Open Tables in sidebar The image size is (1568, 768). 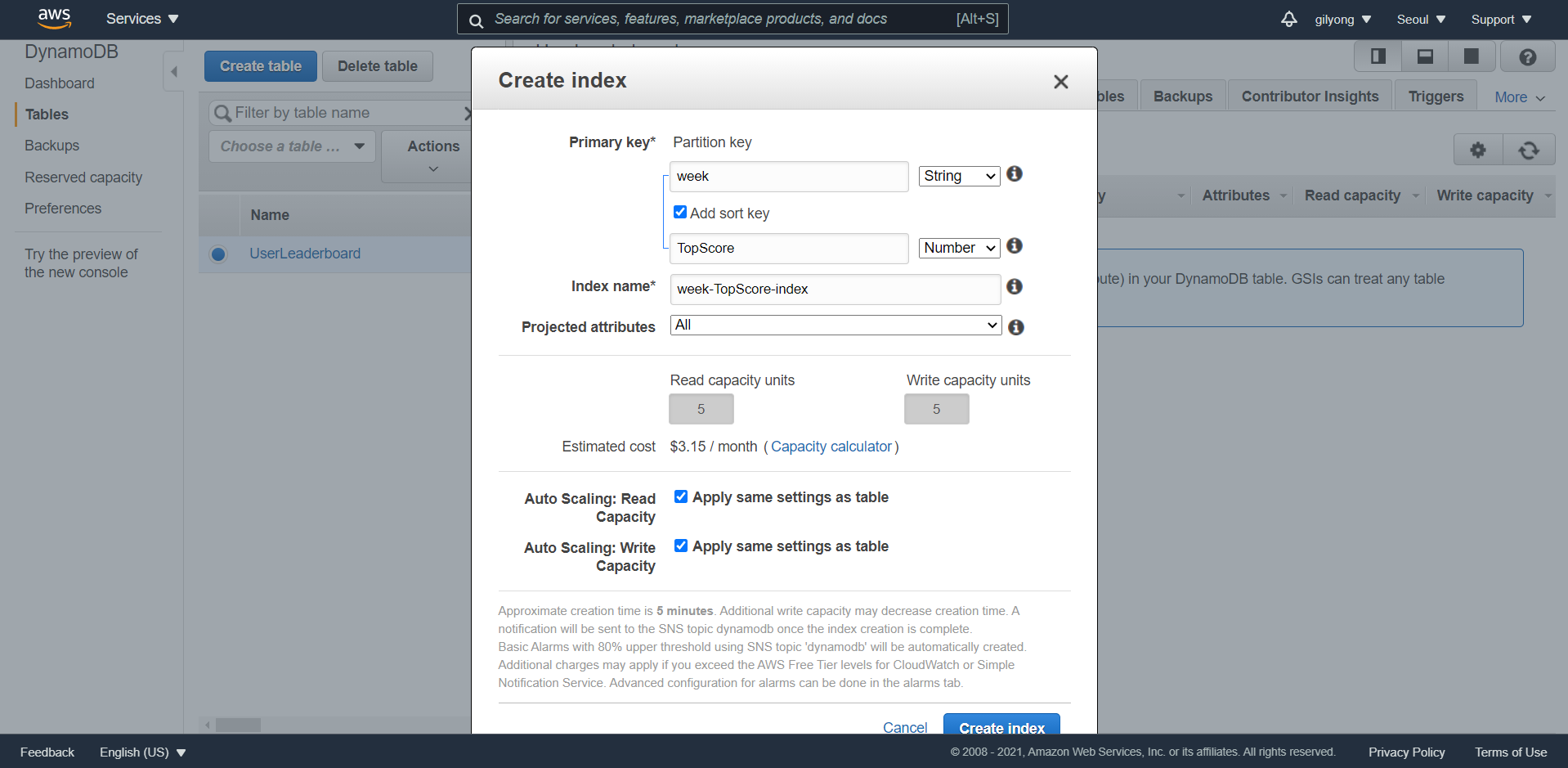[x=47, y=115]
